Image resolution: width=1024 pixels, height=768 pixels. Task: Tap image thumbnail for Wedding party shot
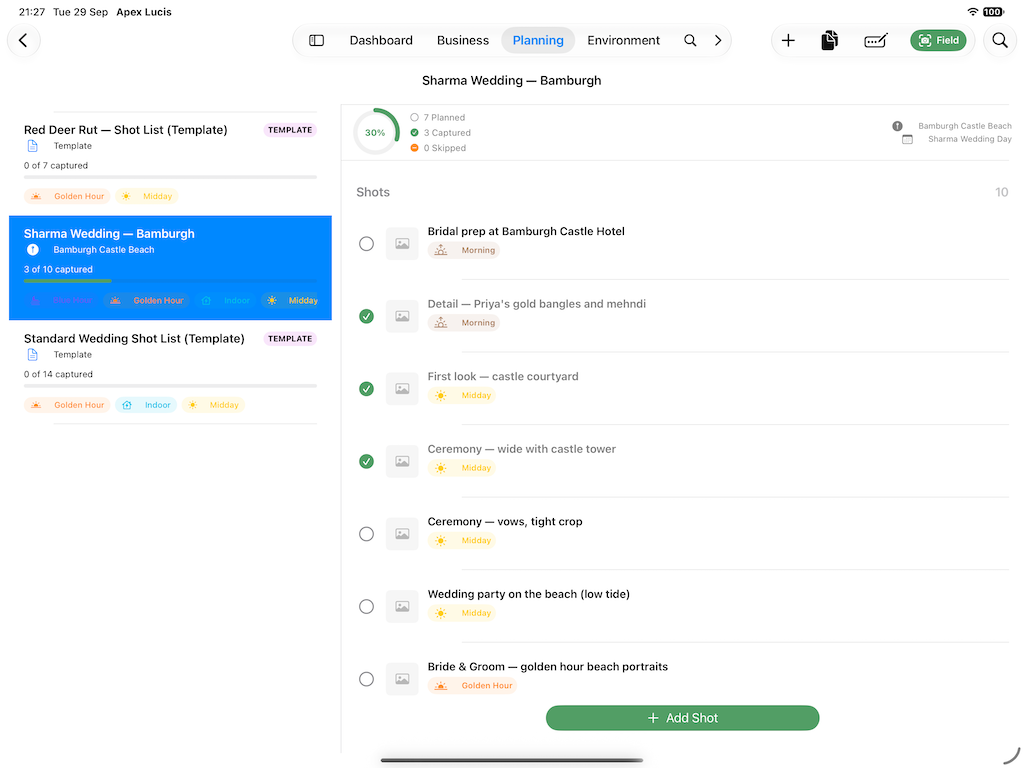pos(402,606)
